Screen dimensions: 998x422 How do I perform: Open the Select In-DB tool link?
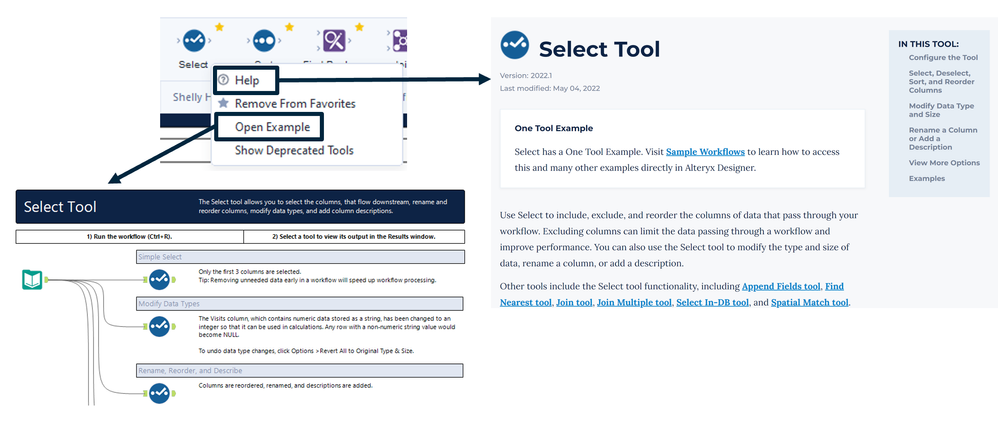(712, 302)
